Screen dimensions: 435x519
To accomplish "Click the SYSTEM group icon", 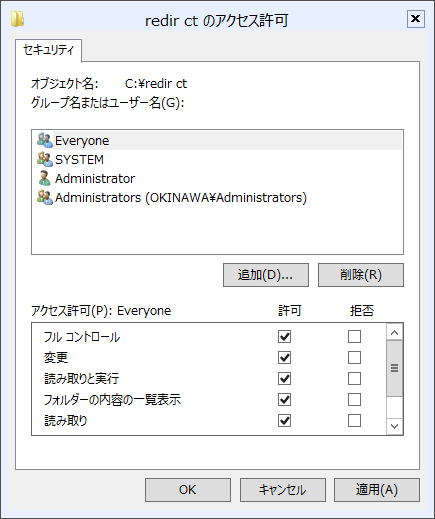I will point(45,159).
